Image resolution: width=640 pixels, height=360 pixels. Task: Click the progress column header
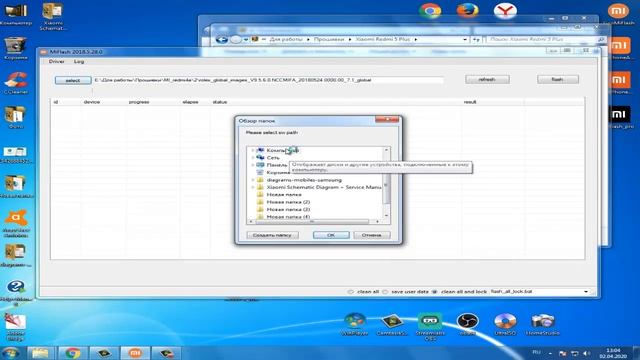139,102
